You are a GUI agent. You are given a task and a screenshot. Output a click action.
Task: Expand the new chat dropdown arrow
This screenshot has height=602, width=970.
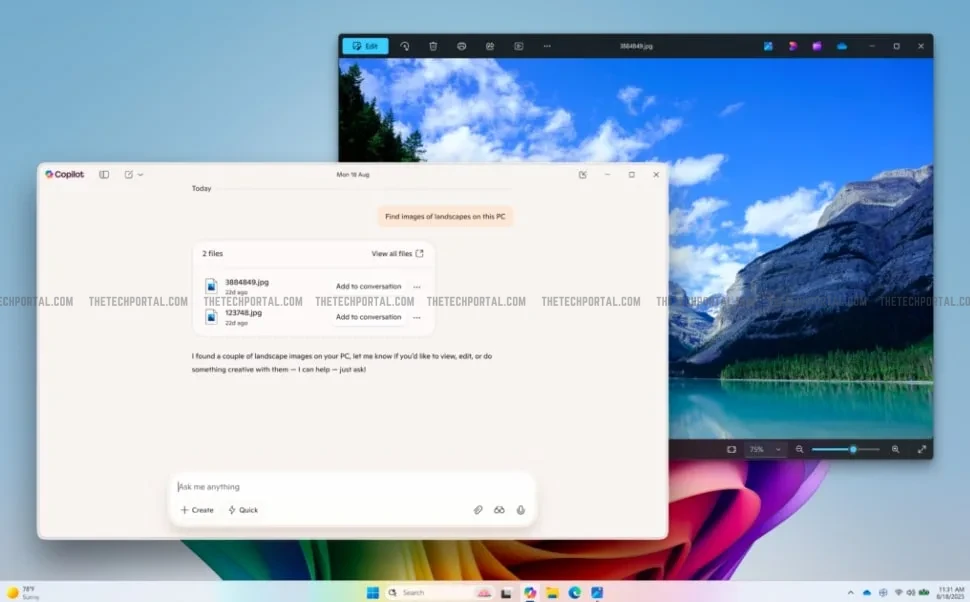coord(140,174)
